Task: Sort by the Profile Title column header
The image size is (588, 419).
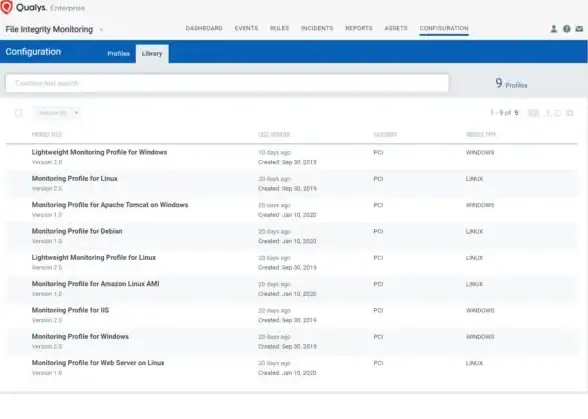Action: tap(46, 134)
